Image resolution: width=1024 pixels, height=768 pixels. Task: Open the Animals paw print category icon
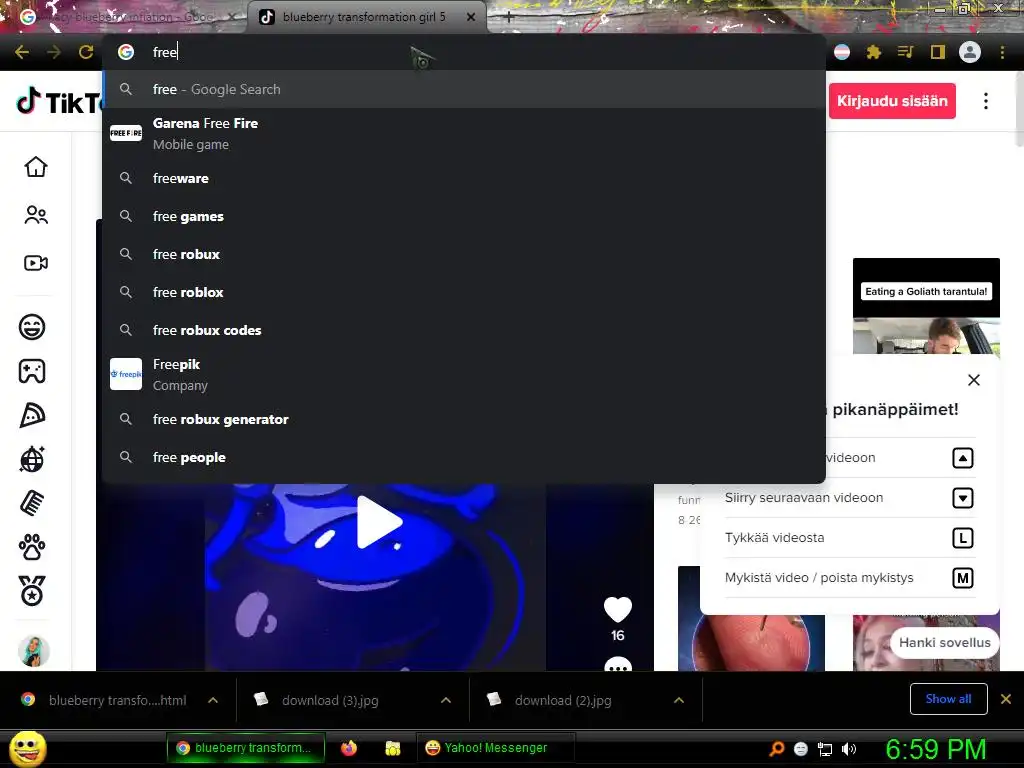(x=32, y=547)
